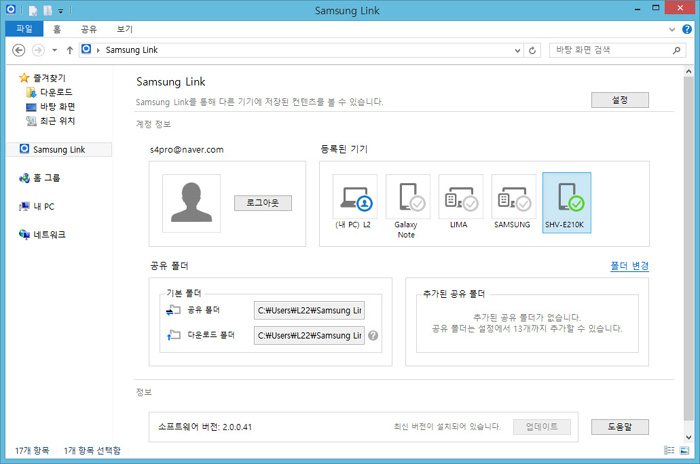Open help with blue question mark icon
This screenshot has height=464, width=700.
687,29
